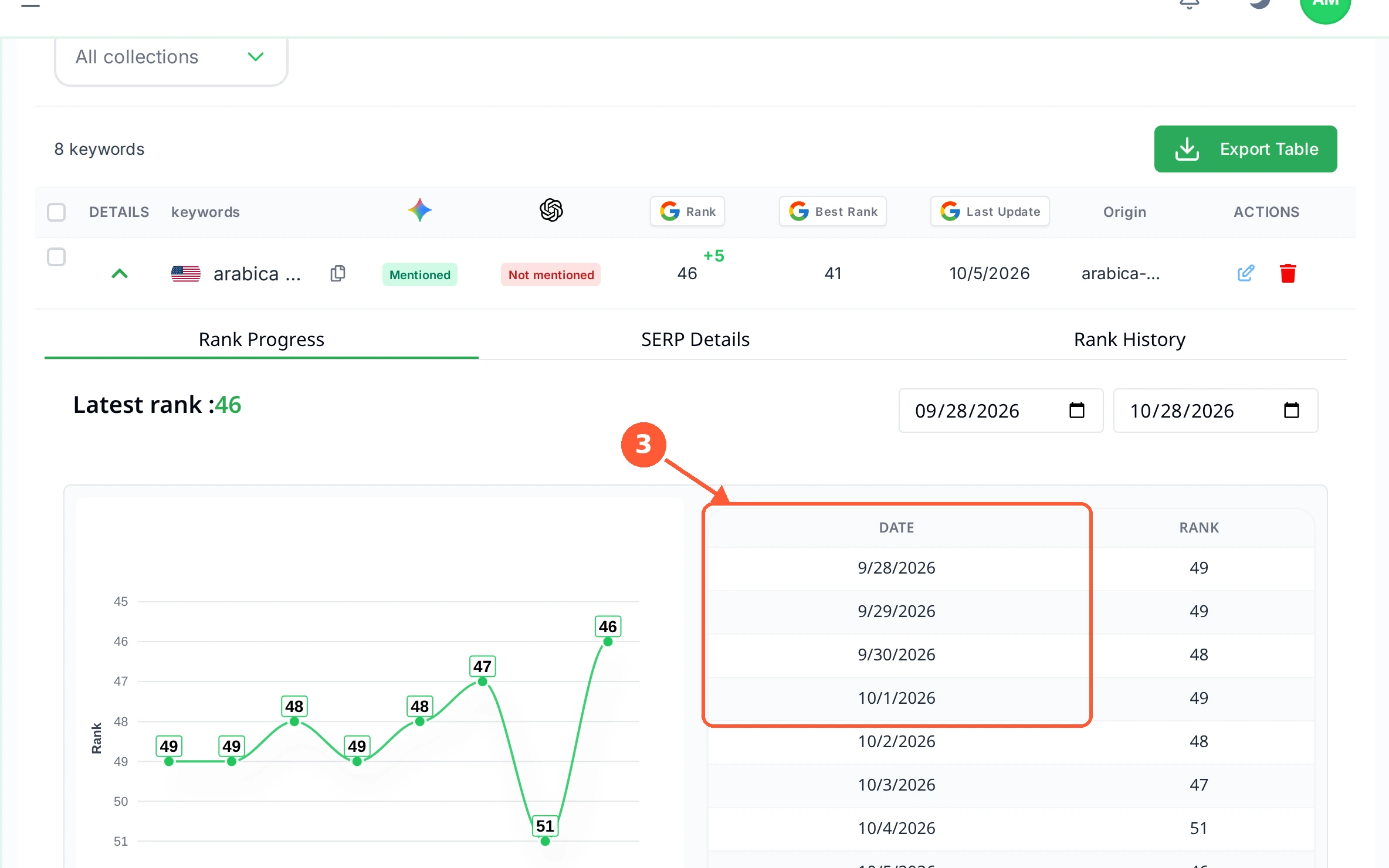Open the SERP Details tab
This screenshot has width=1389, height=868.
(x=696, y=340)
